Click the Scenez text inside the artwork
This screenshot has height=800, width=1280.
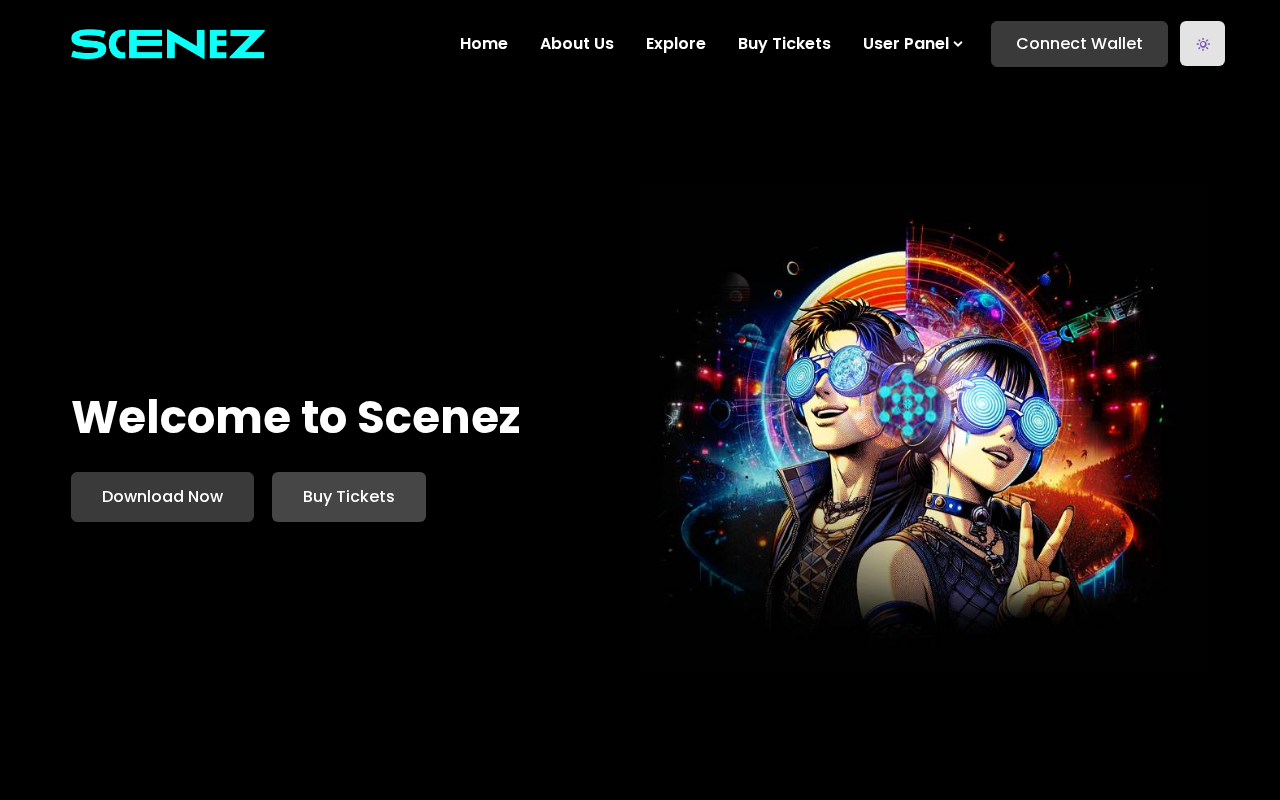pos(1088,322)
